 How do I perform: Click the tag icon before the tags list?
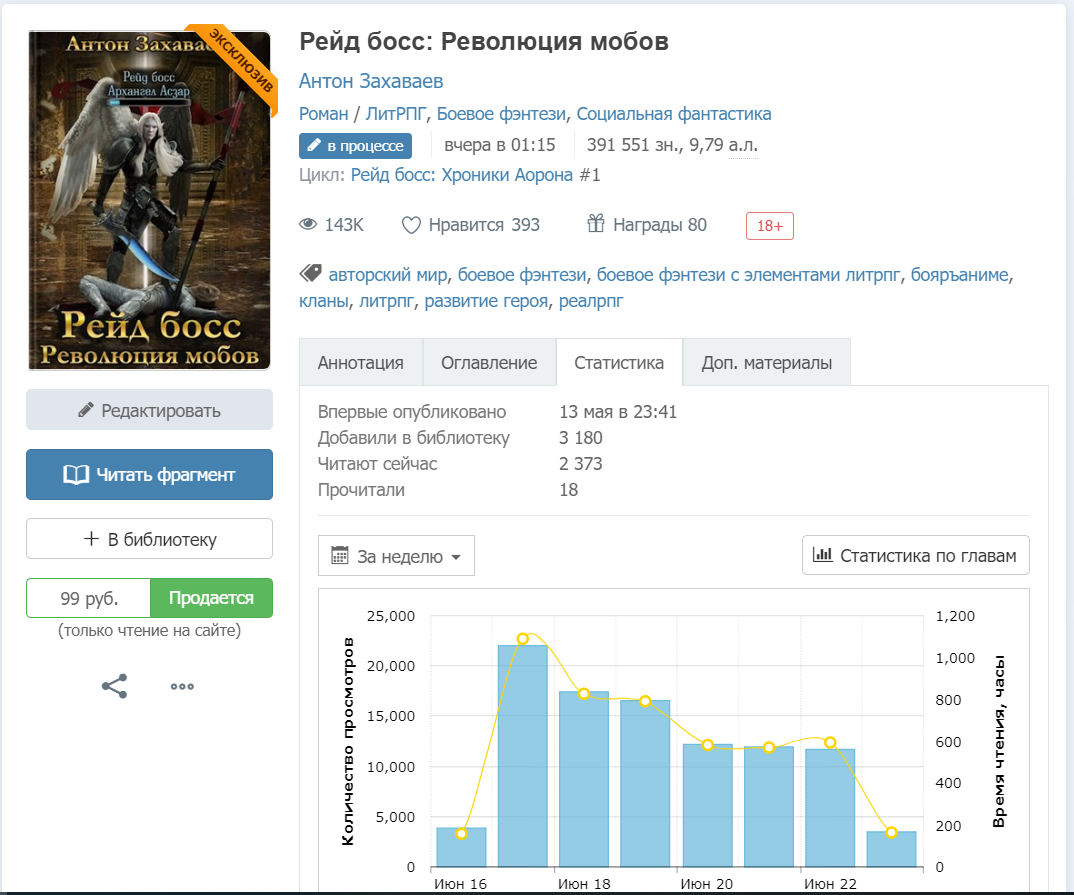310,273
